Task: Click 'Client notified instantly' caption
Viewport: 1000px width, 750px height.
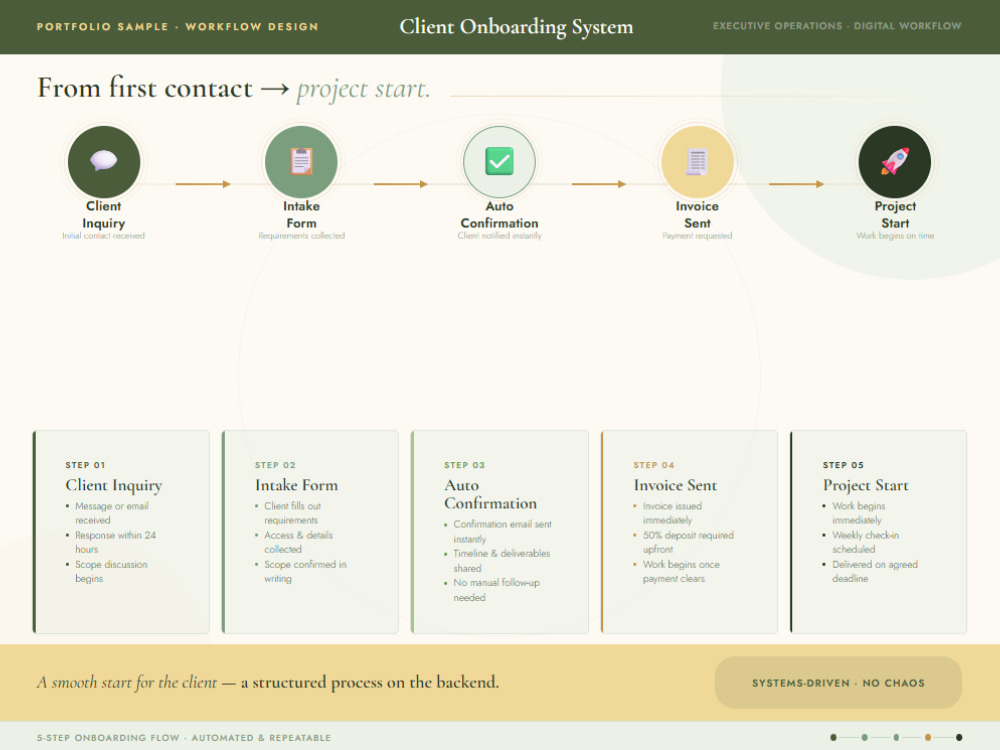Action: 499,236
